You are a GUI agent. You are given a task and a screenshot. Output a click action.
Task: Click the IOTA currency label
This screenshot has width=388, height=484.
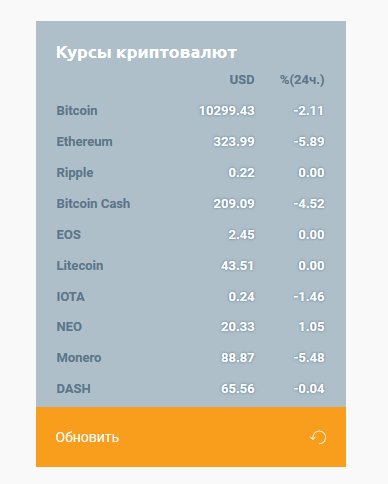tap(71, 297)
